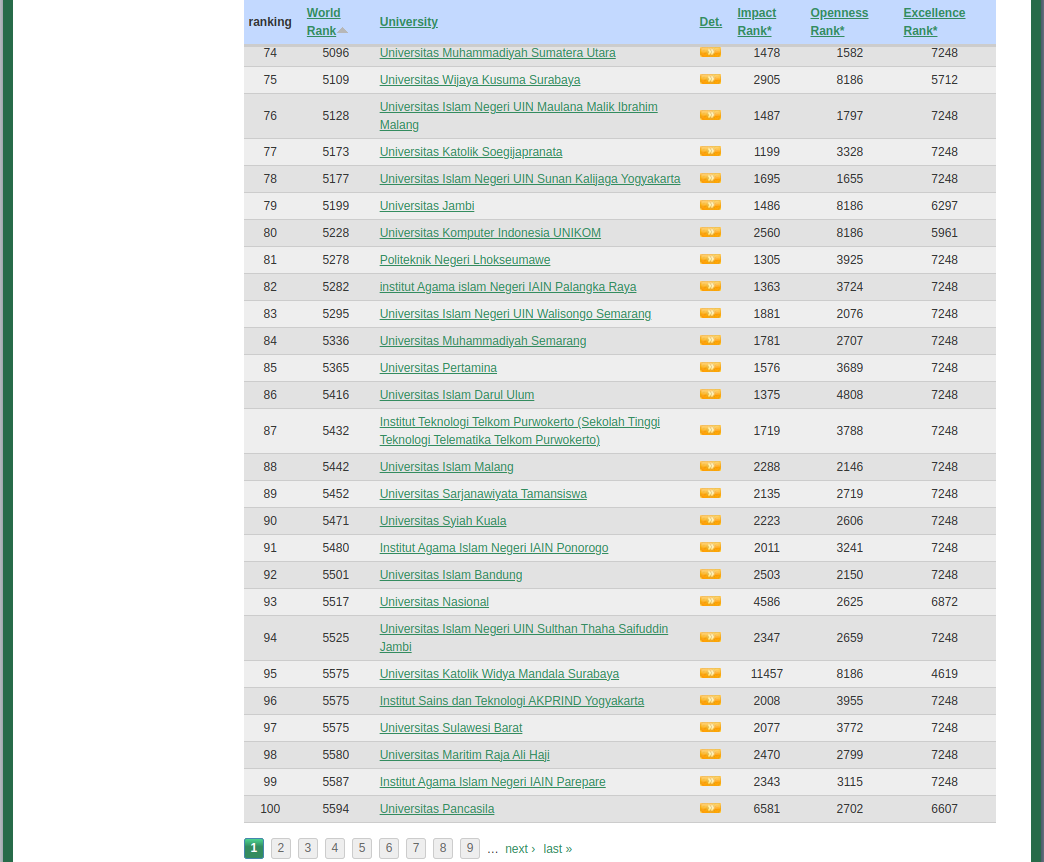This screenshot has width=1044, height=862.
Task: Open Universitas Katolik Soegijapranata link
Action: tap(471, 152)
